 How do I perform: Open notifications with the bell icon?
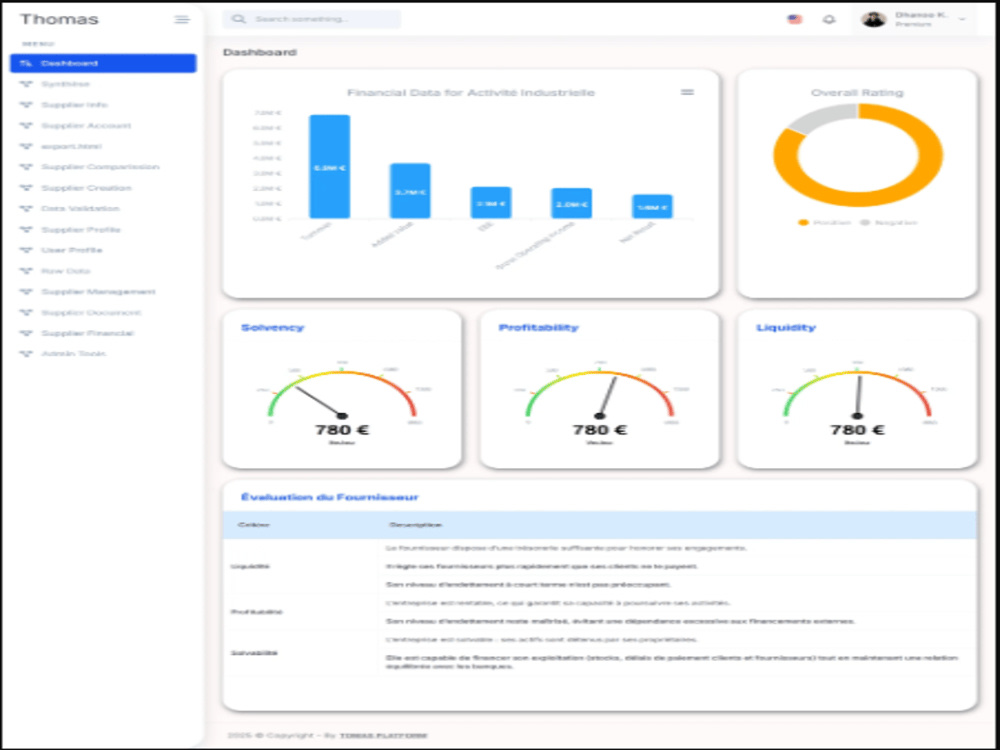pyautogui.click(x=829, y=19)
